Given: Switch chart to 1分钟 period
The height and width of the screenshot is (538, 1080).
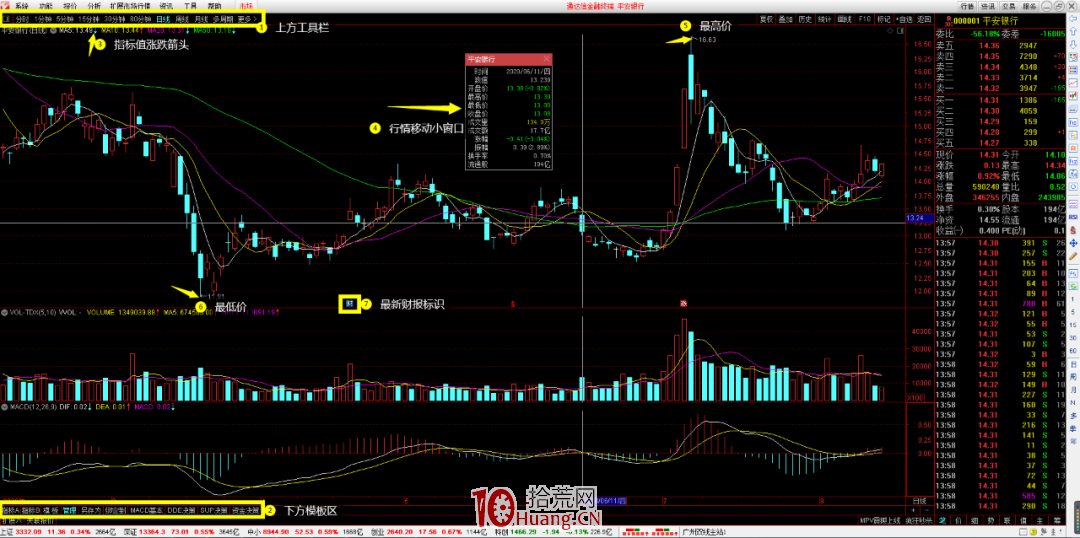Looking at the screenshot, I should (43, 19).
